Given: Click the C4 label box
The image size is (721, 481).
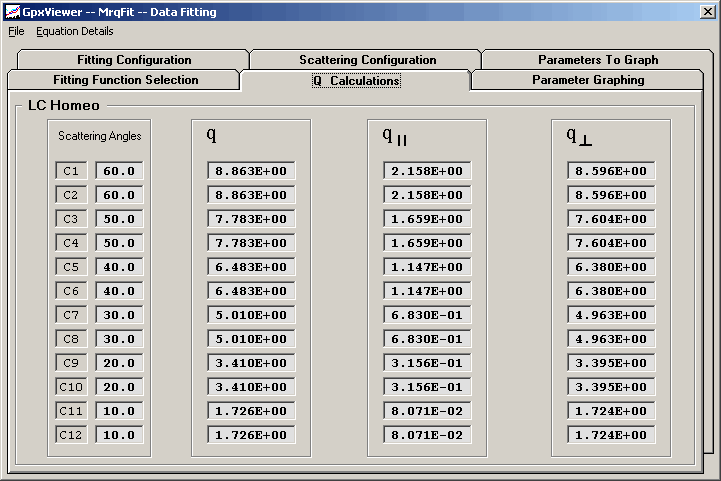Looking at the screenshot, I should pos(71,243).
